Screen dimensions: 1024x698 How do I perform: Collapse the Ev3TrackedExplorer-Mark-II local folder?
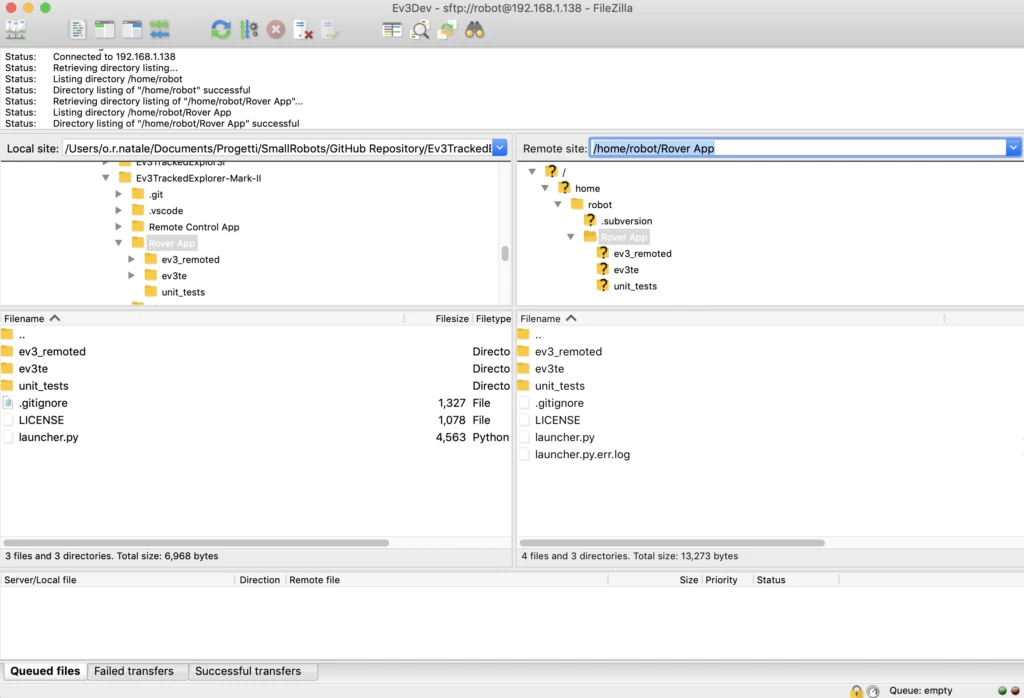click(106, 178)
